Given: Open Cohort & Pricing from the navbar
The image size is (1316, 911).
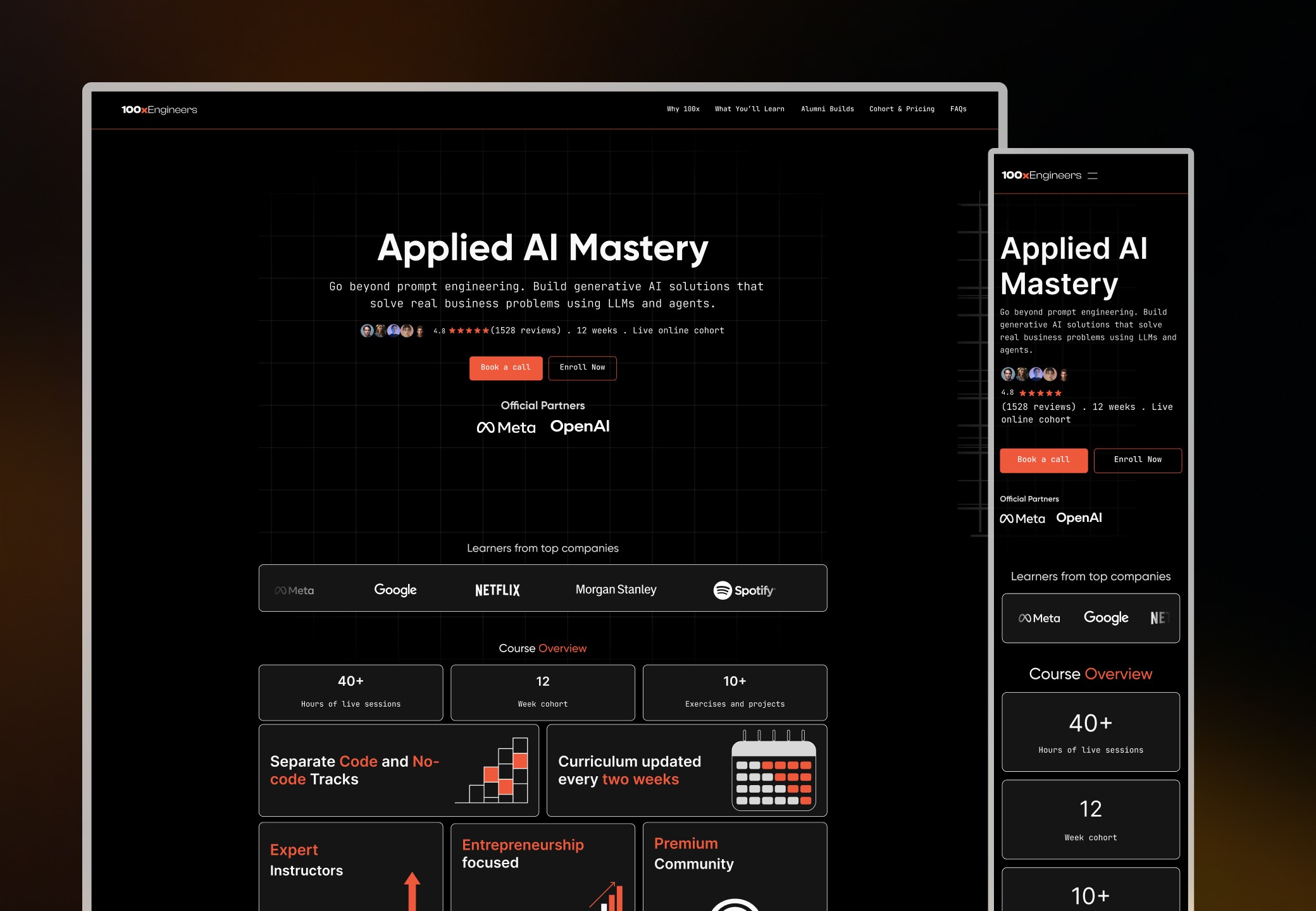Looking at the screenshot, I should point(902,109).
